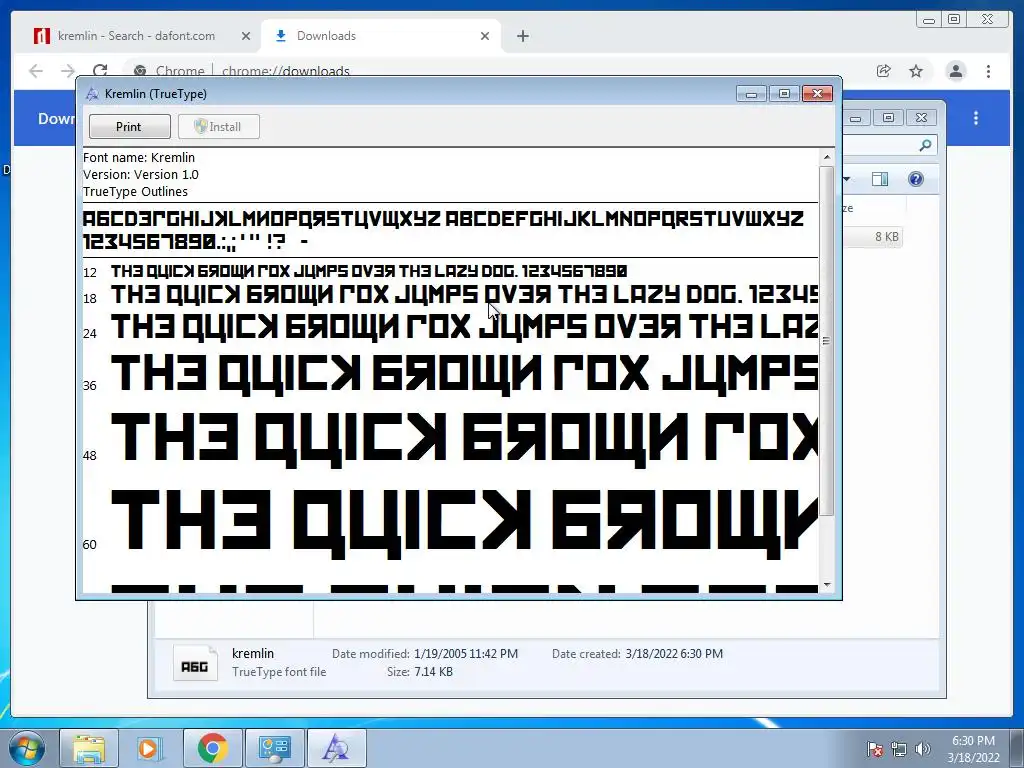Expand the Explorer view options dropdown arrow

(x=846, y=179)
